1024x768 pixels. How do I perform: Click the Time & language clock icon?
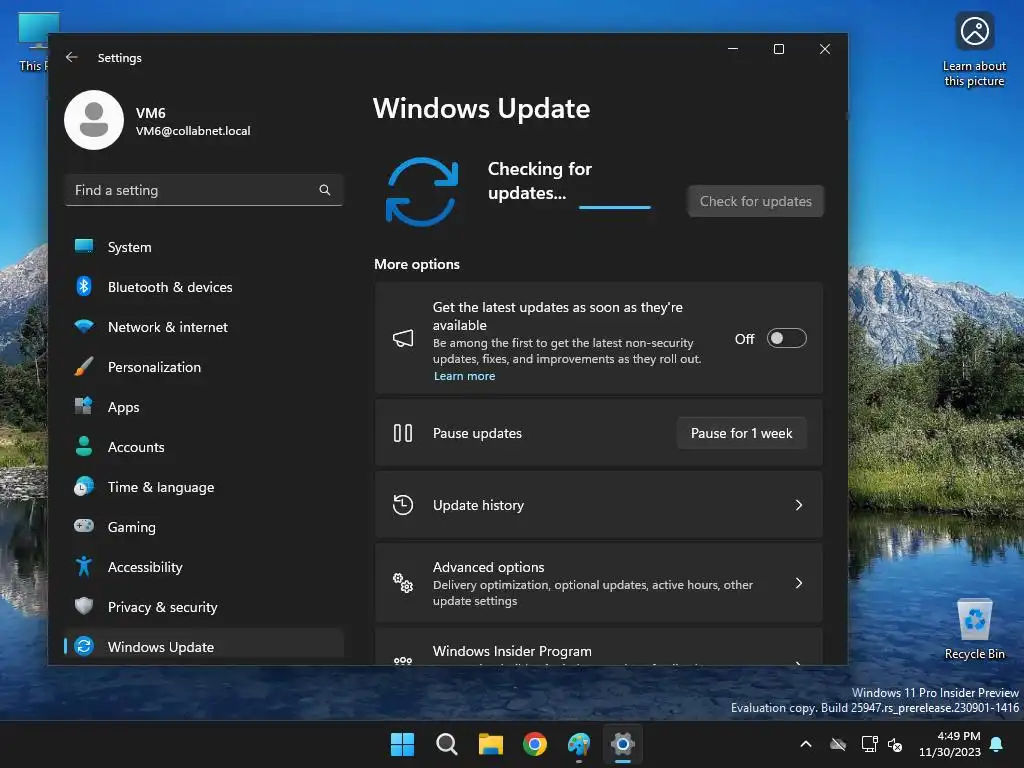84,487
